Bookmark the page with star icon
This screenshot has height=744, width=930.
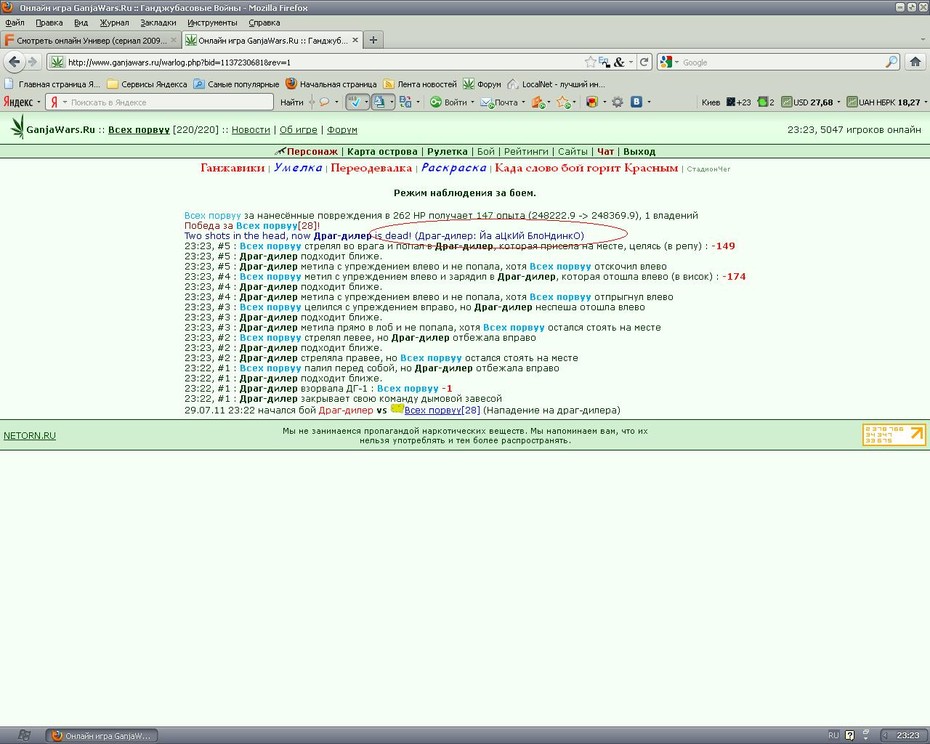pos(590,62)
